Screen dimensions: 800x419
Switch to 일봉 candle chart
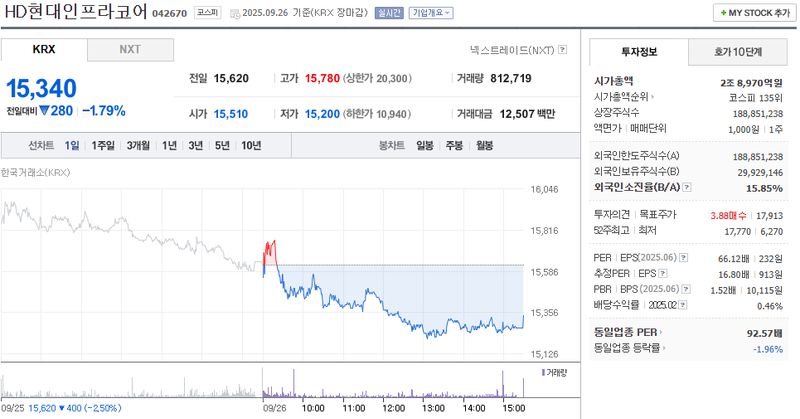coord(424,145)
